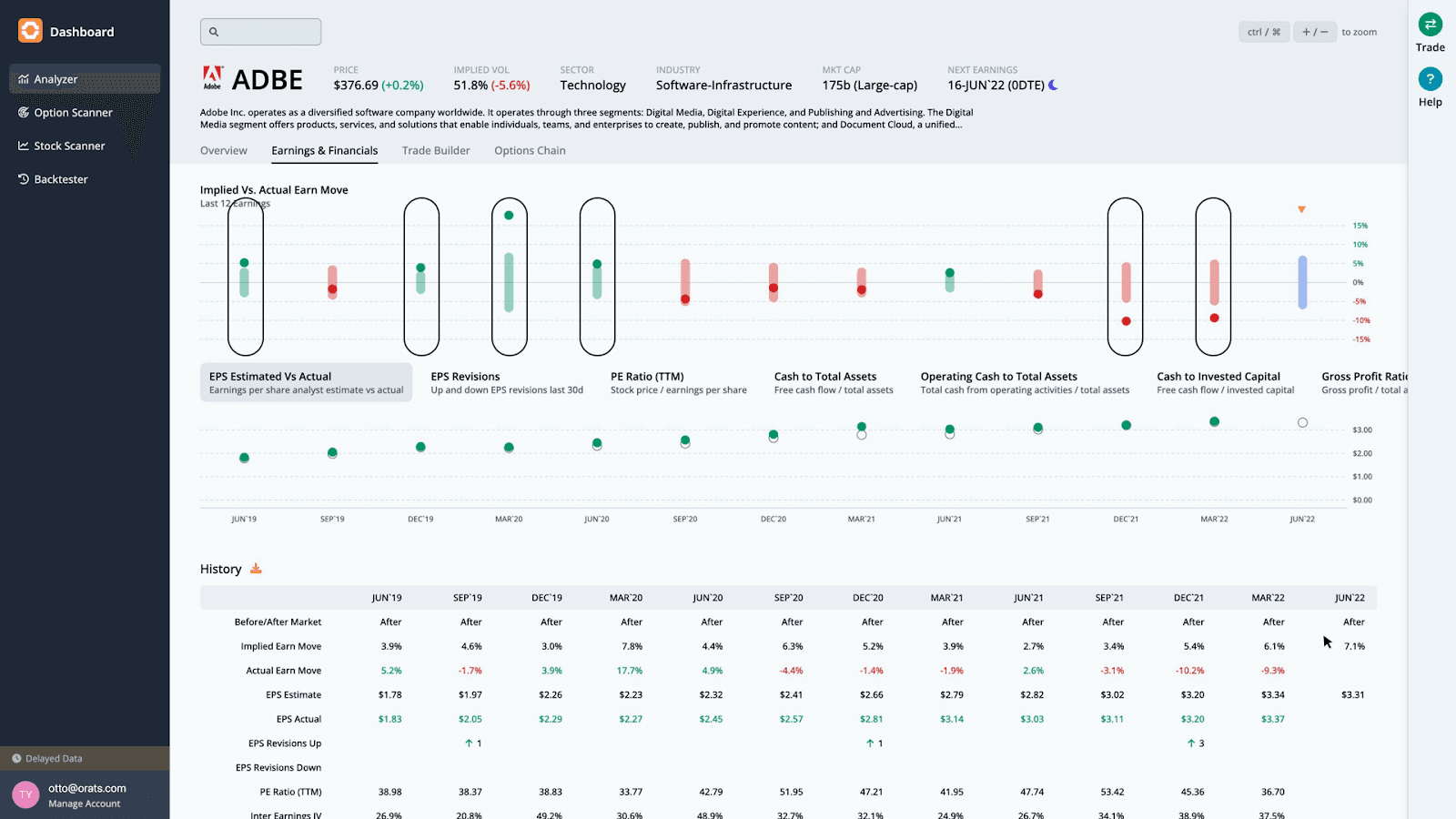Image resolution: width=1456 pixels, height=819 pixels.
Task: Click the Implied Vs. Actual Earn Move title
Action: pos(274,190)
